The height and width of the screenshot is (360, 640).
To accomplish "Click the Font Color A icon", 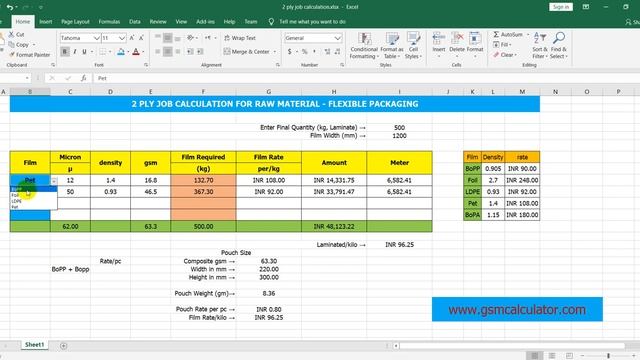I will pos(136,52).
